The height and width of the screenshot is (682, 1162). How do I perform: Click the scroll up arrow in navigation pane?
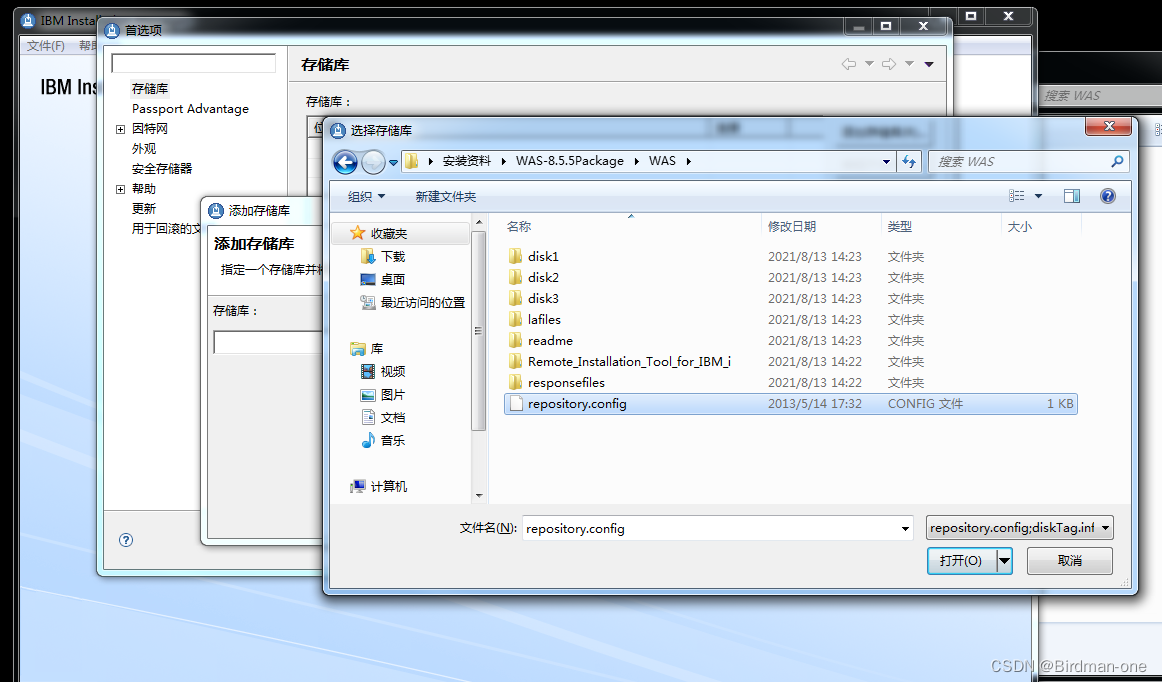(x=479, y=222)
